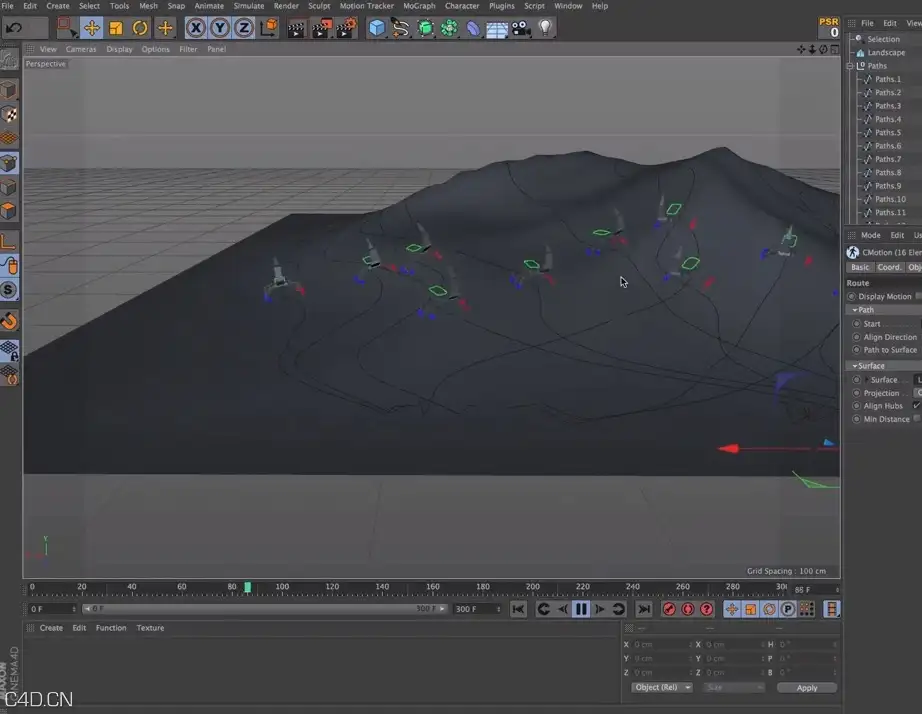The image size is (922, 714).
Task: Open the Object (Rel) dropdown
Action: coord(663,688)
